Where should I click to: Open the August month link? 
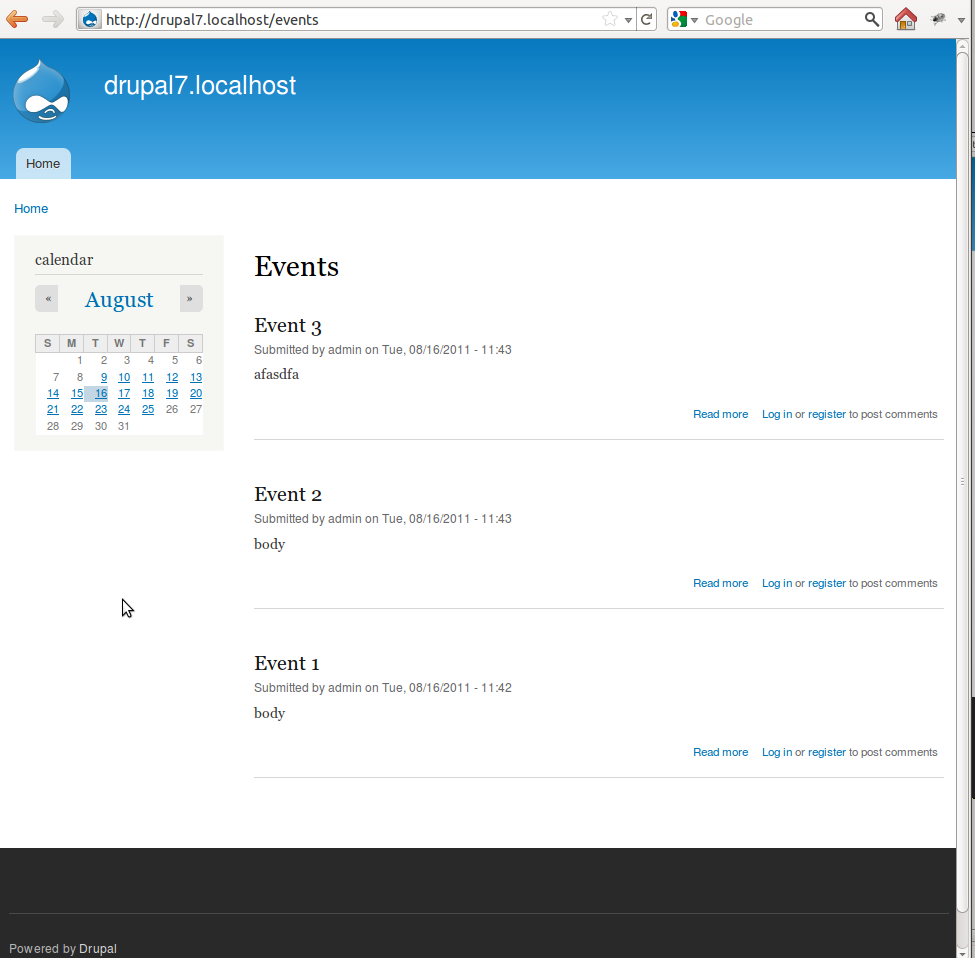click(x=119, y=300)
